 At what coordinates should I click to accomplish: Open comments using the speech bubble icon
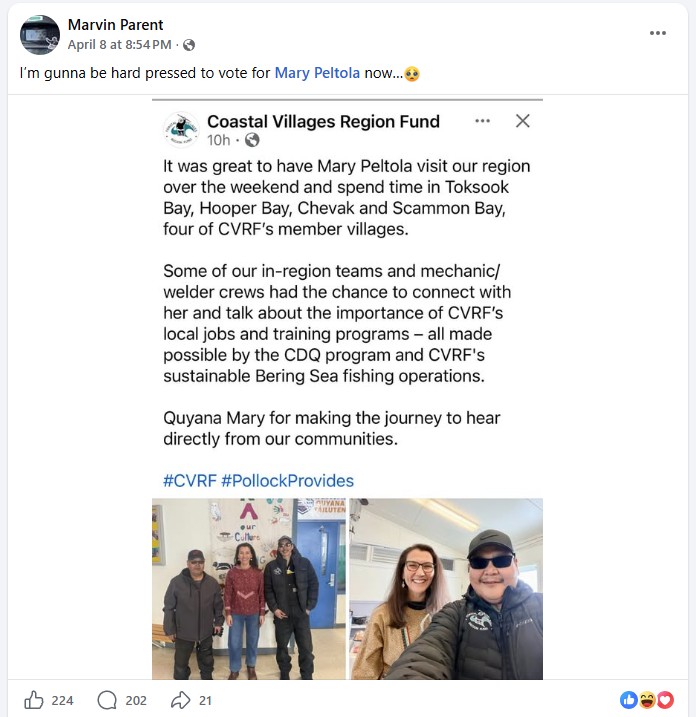(x=107, y=700)
